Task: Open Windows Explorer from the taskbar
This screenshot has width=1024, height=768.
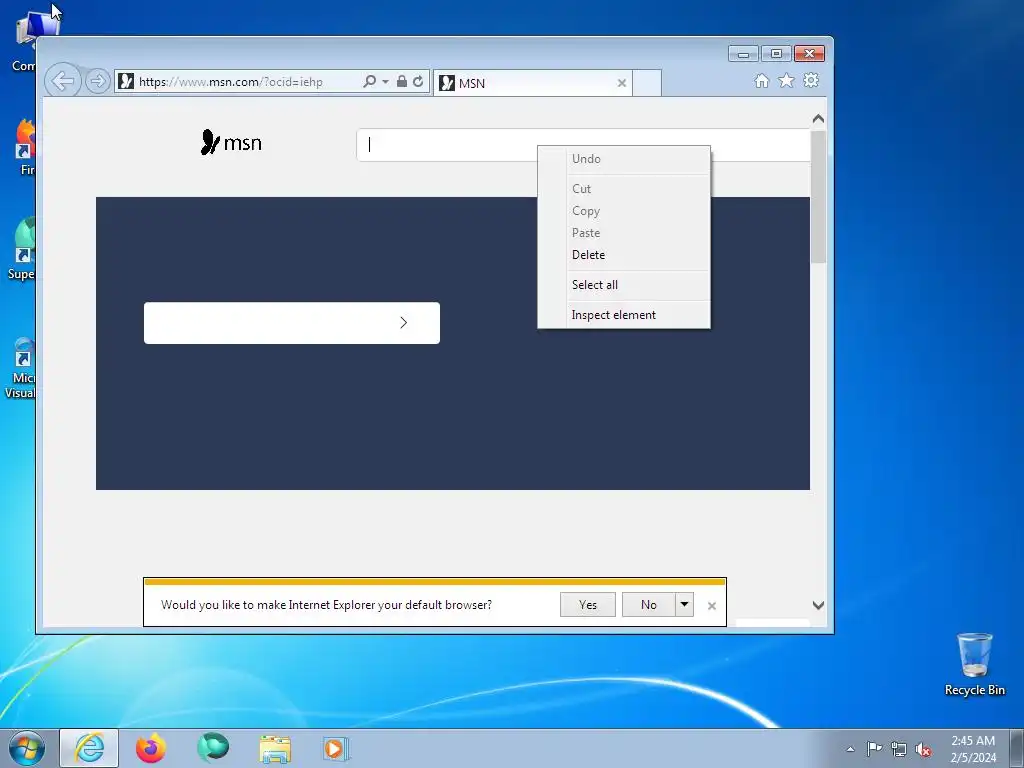Action: [x=275, y=749]
